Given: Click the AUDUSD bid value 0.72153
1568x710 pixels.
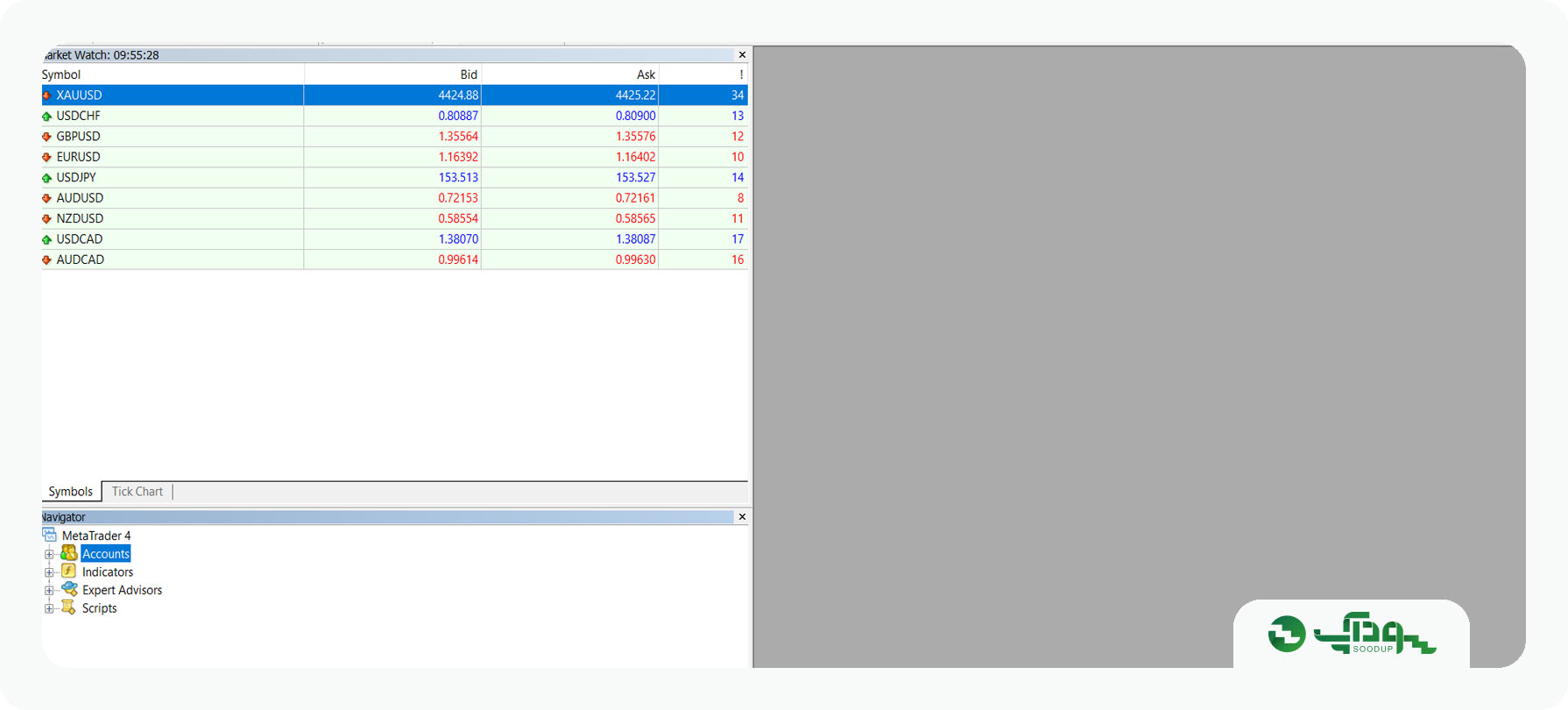Looking at the screenshot, I should coord(458,198).
